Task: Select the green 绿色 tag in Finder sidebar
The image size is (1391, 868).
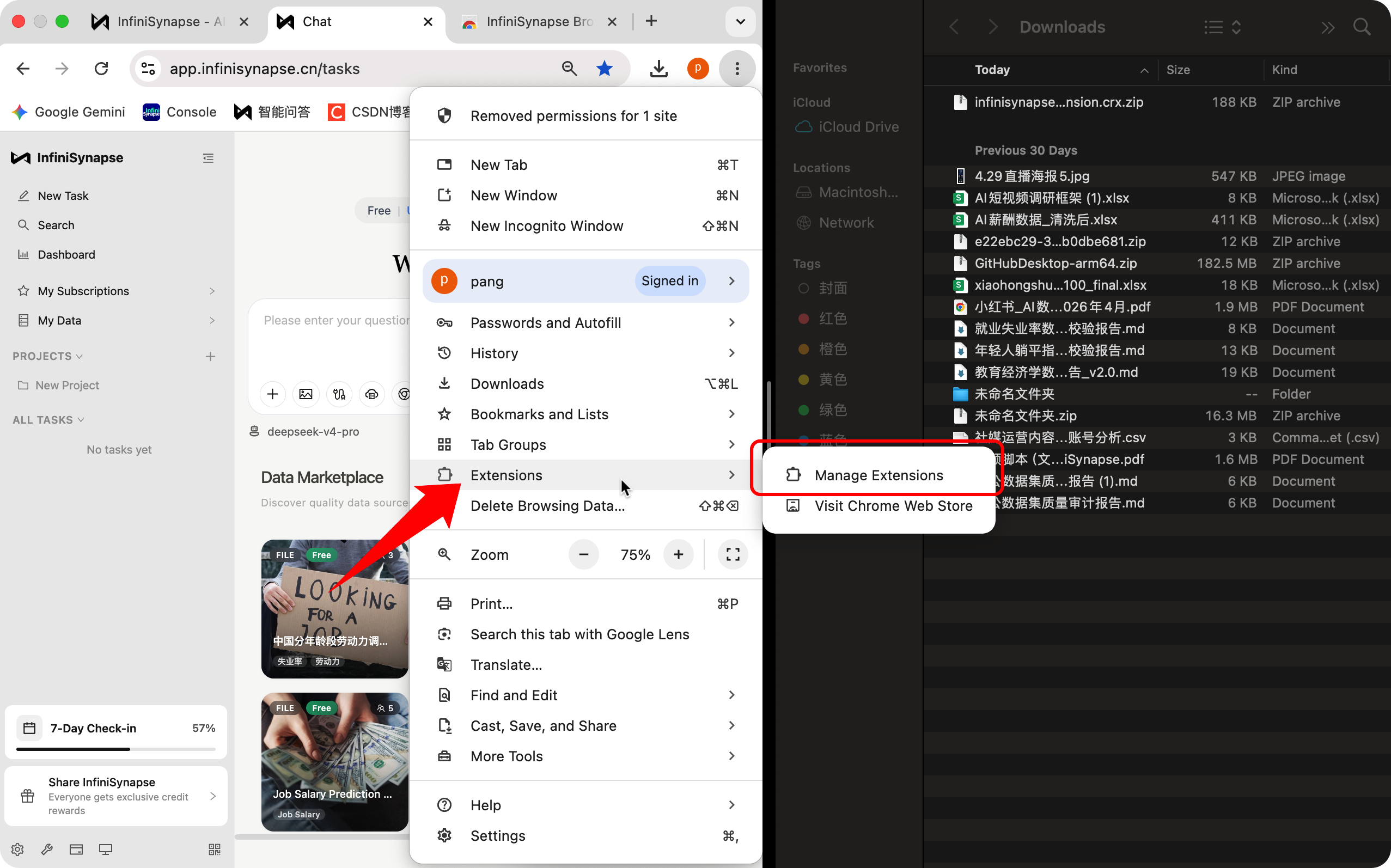Action: pos(824,410)
